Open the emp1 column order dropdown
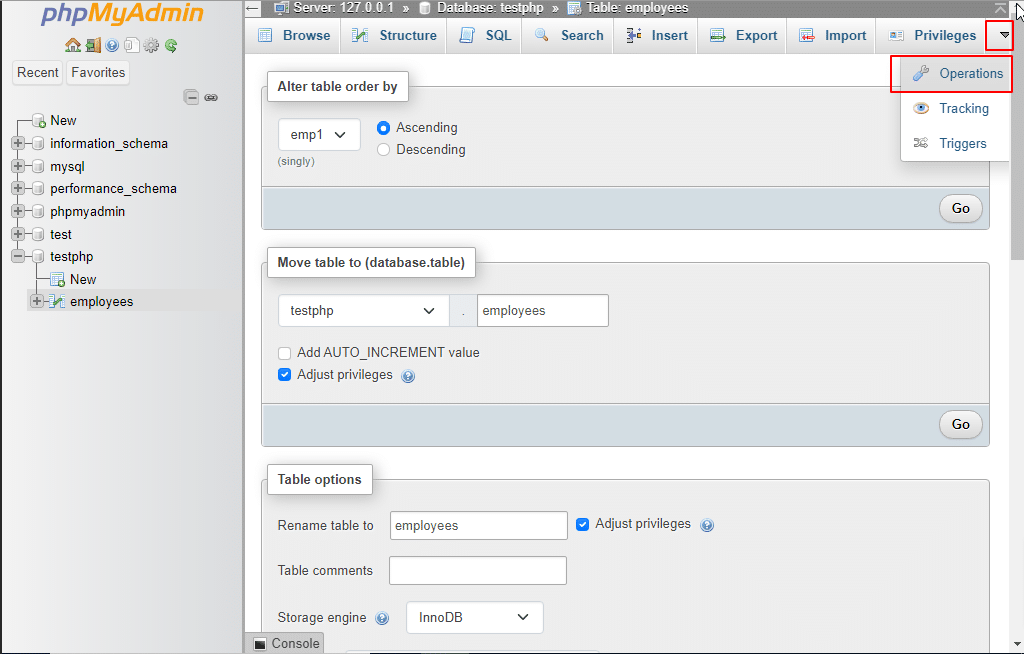Image resolution: width=1024 pixels, height=654 pixels. click(x=319, y=135)
